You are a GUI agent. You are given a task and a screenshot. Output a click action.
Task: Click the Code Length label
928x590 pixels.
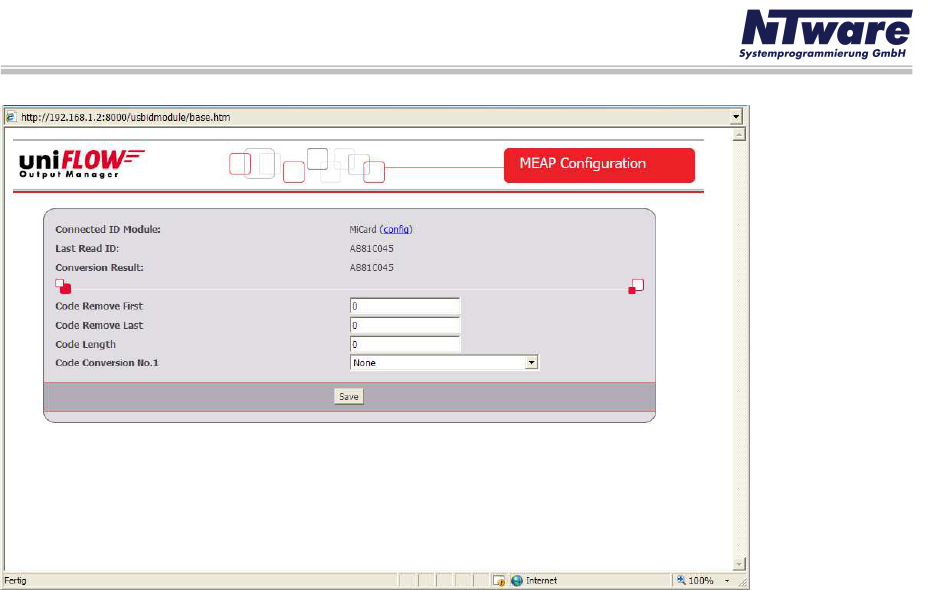click(x=85, y=344)
